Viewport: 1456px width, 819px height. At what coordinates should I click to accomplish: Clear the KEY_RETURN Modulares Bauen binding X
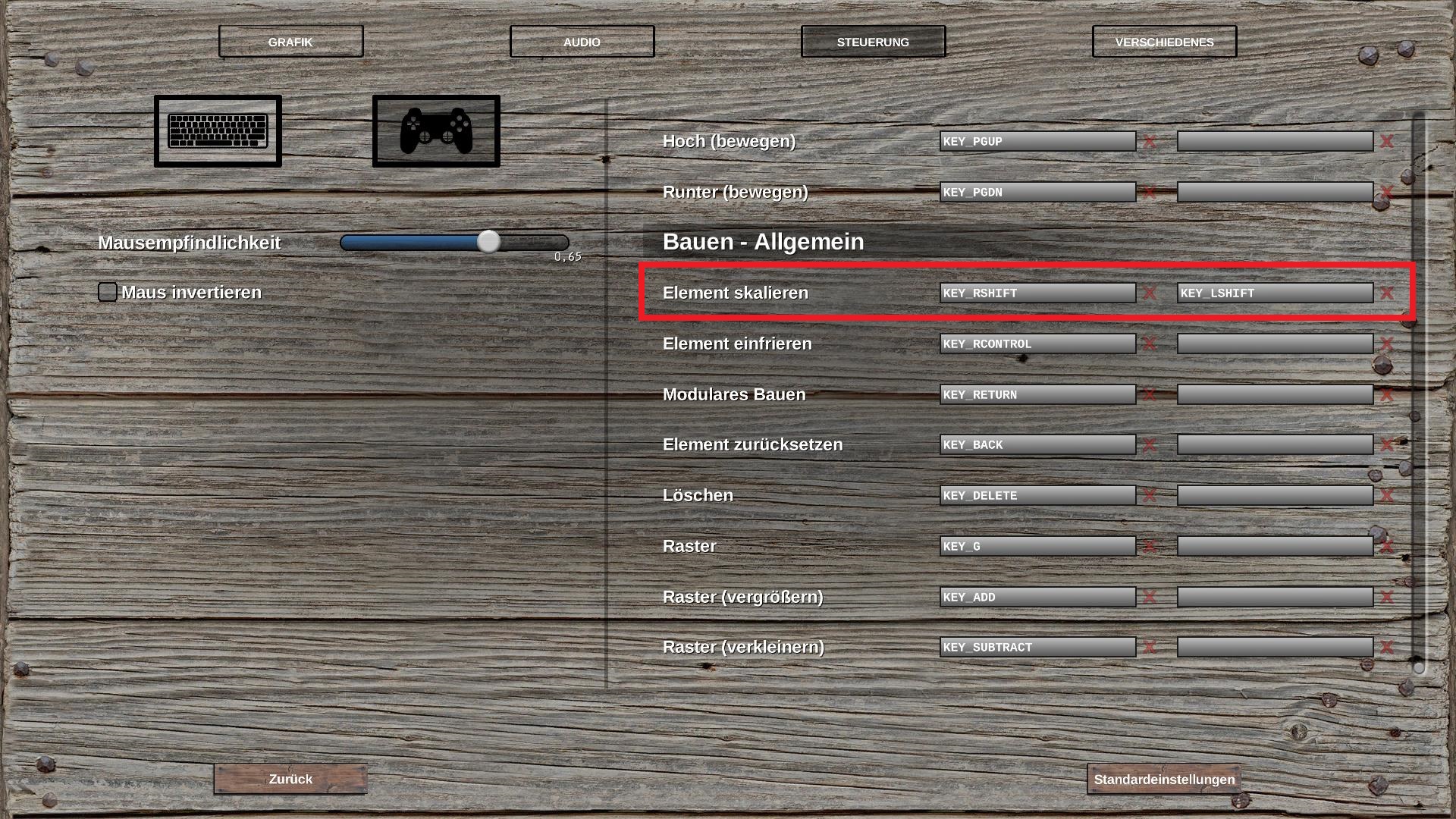pos(1150,394)
